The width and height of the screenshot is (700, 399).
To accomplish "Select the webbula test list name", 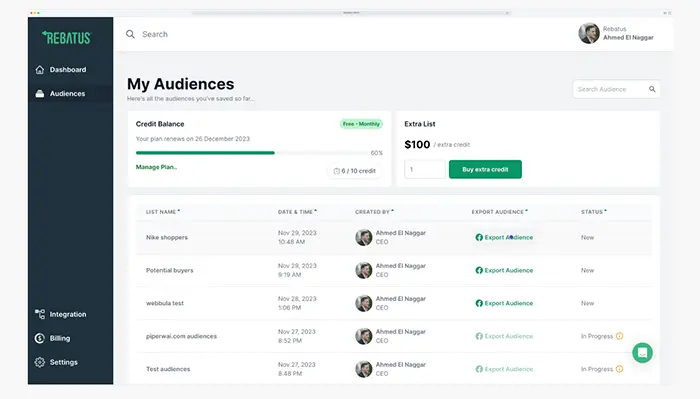I will point(165,303).
